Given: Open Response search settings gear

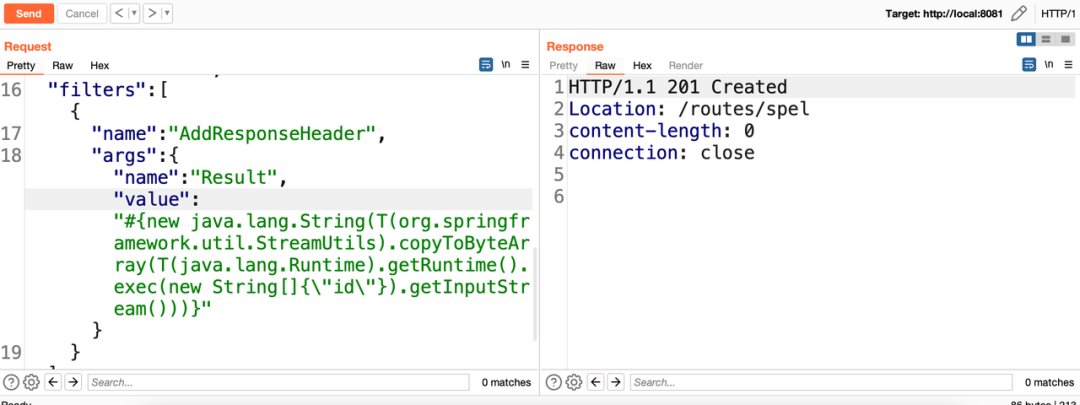Looking at the screenshot, I should 574,382.
